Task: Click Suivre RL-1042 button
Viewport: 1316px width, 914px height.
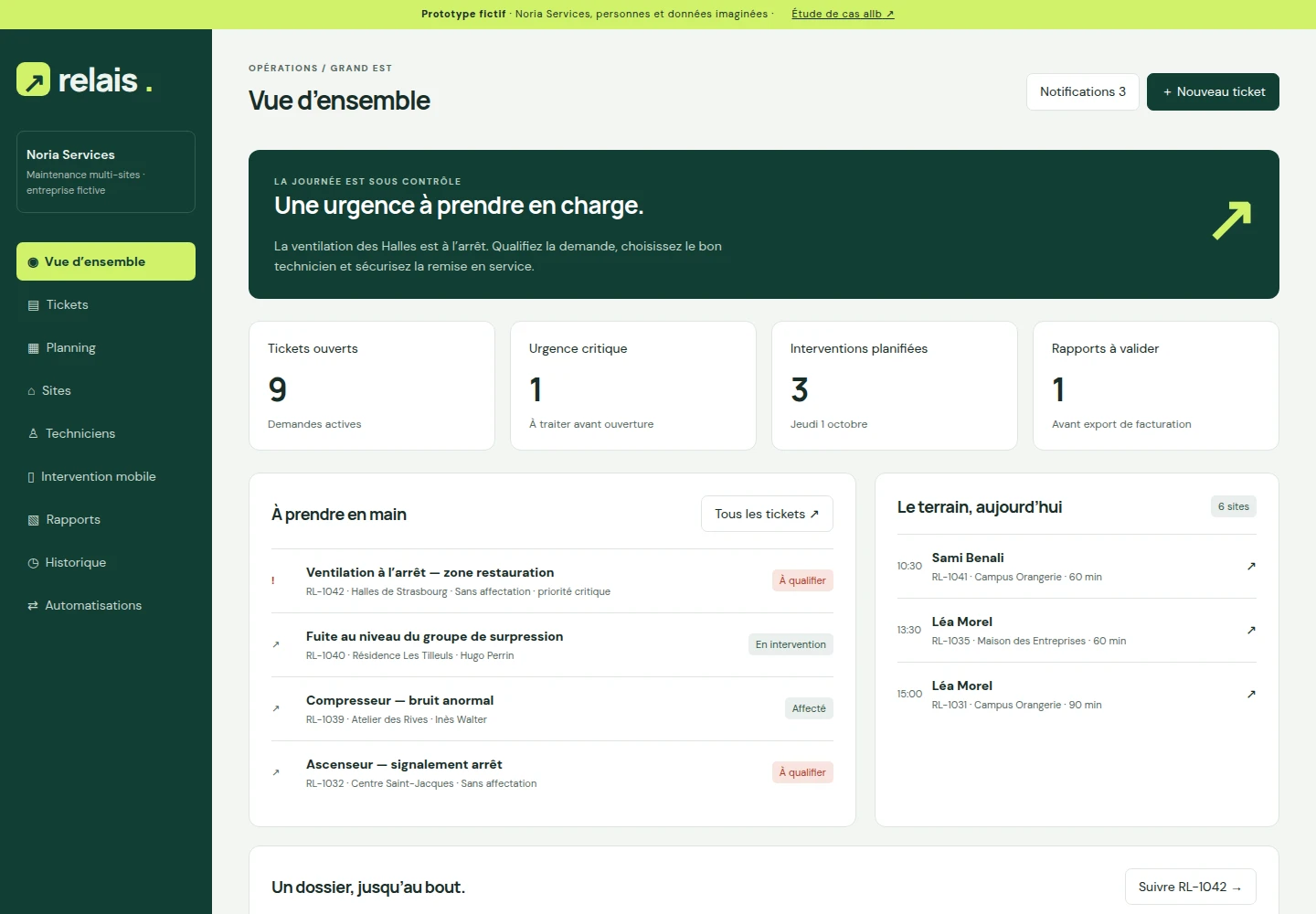Action: point(1190,887)
